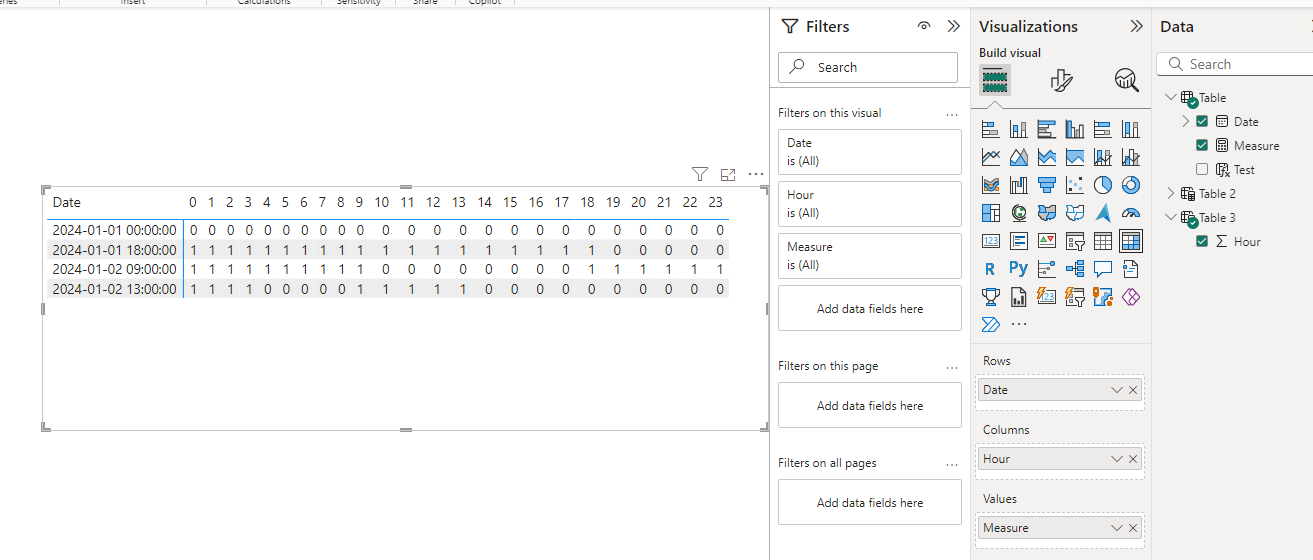This screenshot has height=560, width=1313.
Task: Open the Date filter card
Action: [870, 152]
